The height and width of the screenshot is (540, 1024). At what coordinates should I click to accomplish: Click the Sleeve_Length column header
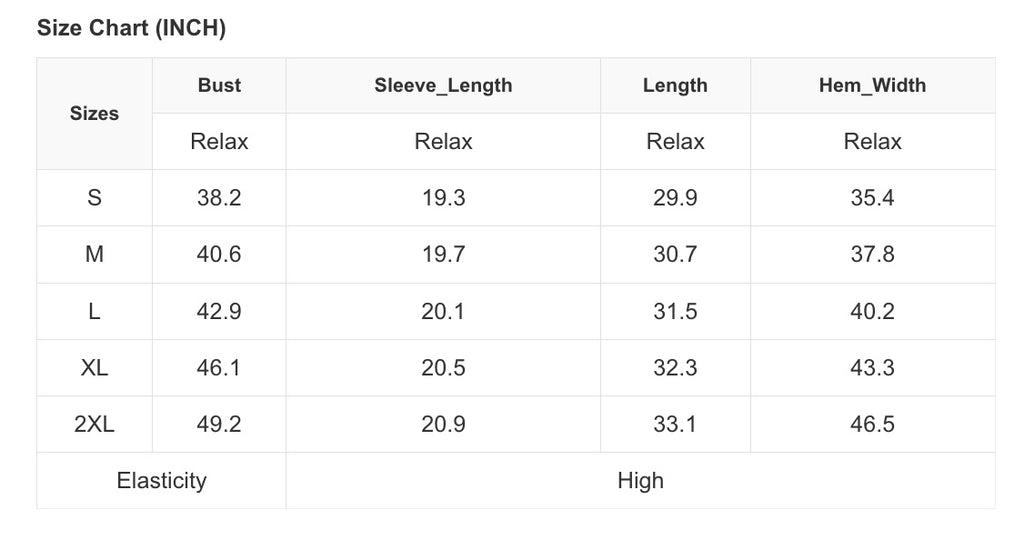pyautogui.click(x=443, y=86)
